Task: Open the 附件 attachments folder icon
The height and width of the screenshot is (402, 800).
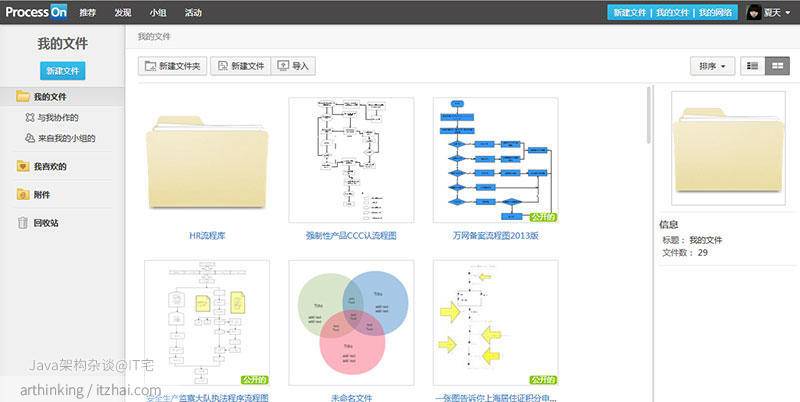Action: click(x=23, y=195)
